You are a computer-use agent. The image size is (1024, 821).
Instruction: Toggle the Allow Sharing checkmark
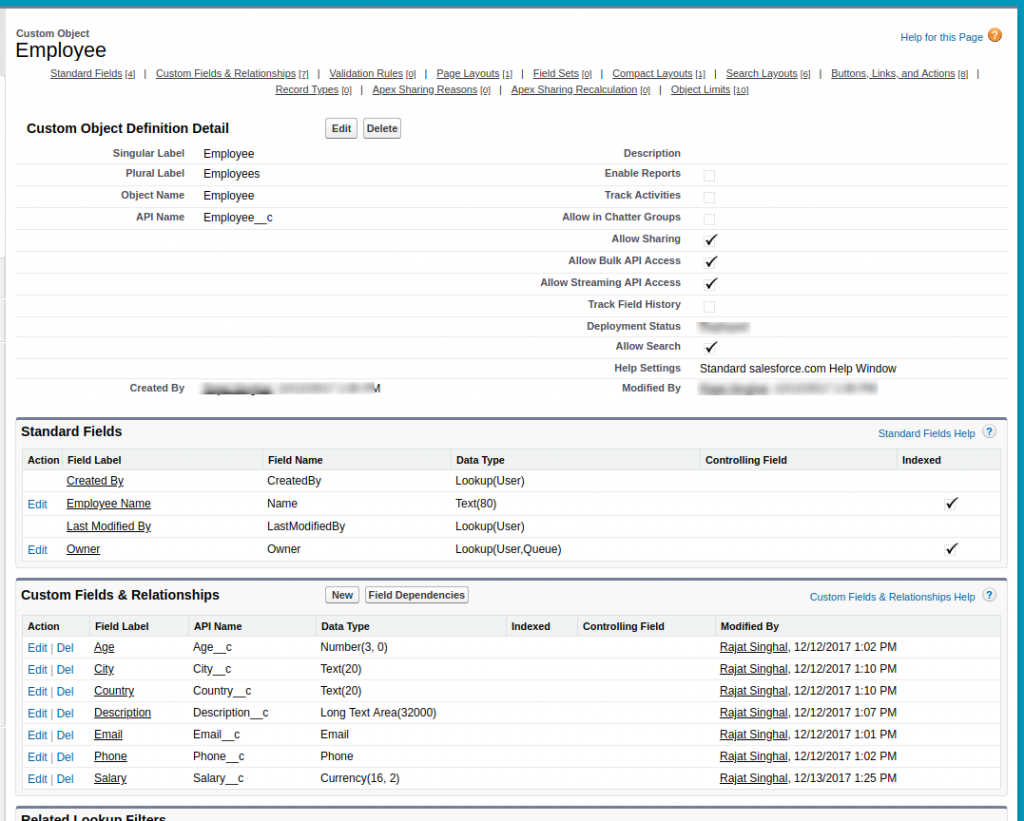coord(711,240)
